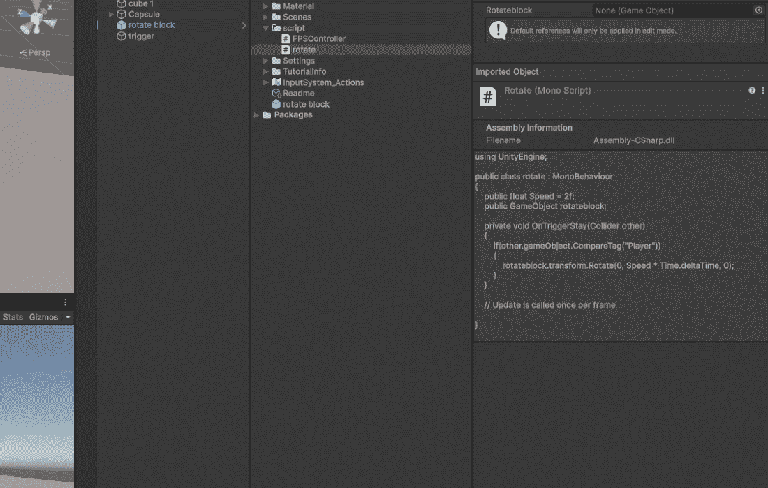The height and width of the screenshot is (488, 768).
Task: Expand the TutorialInfo folder
Action: pyautogui.click(x=265, y=72)
